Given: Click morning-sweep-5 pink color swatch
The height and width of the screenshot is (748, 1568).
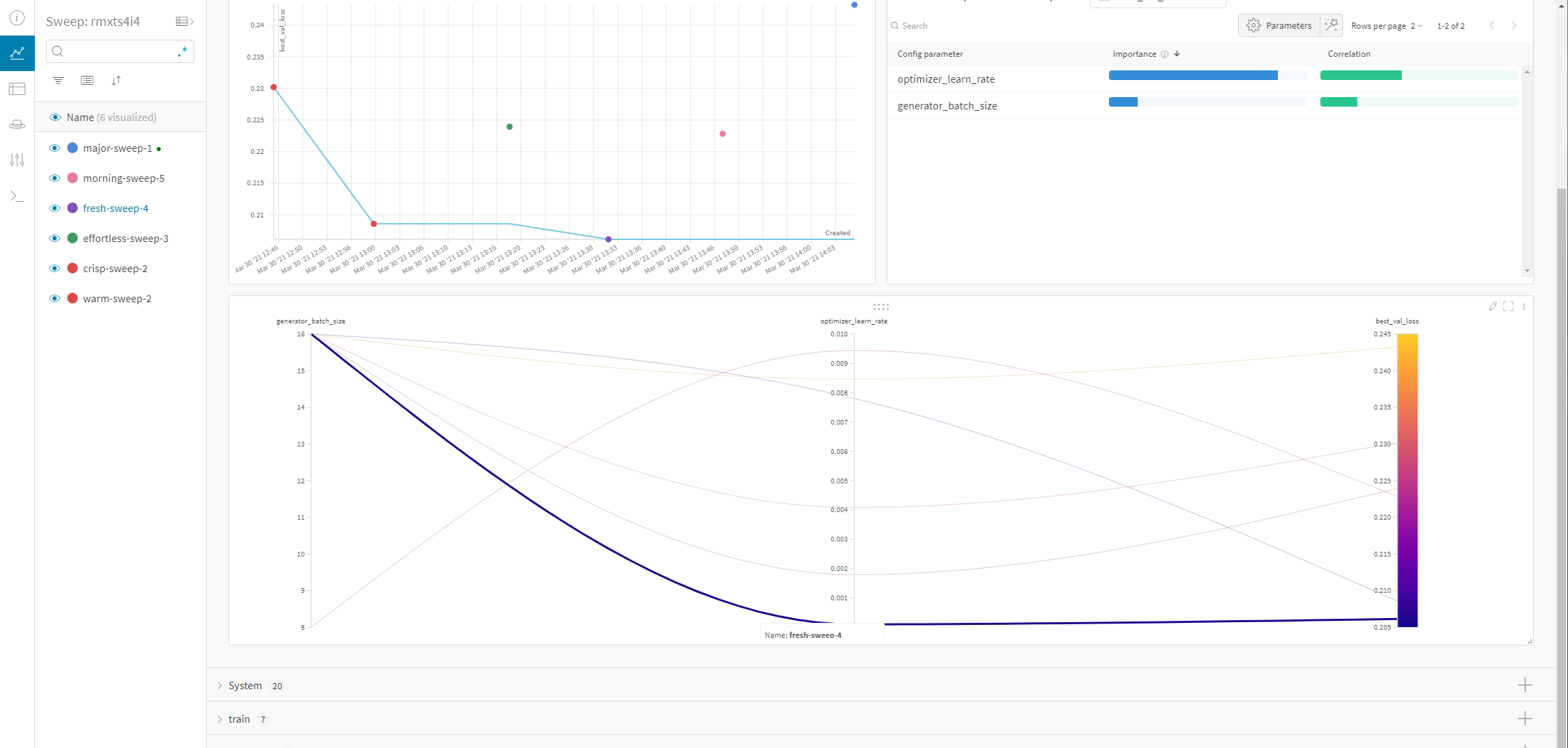Looking at the screenshot, I should [x=73, y=178].
